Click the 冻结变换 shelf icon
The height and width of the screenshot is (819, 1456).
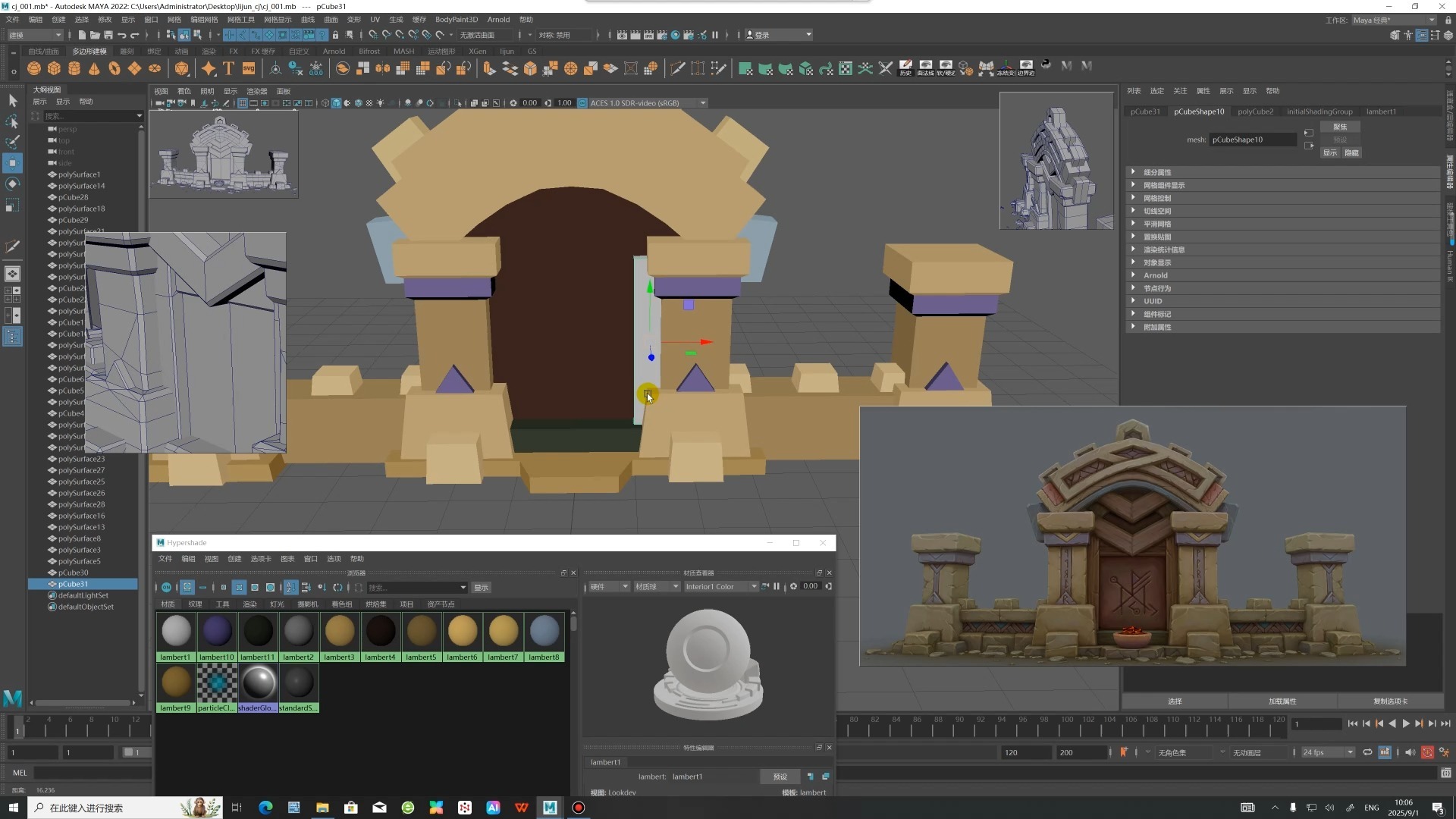click(1006, 68)
